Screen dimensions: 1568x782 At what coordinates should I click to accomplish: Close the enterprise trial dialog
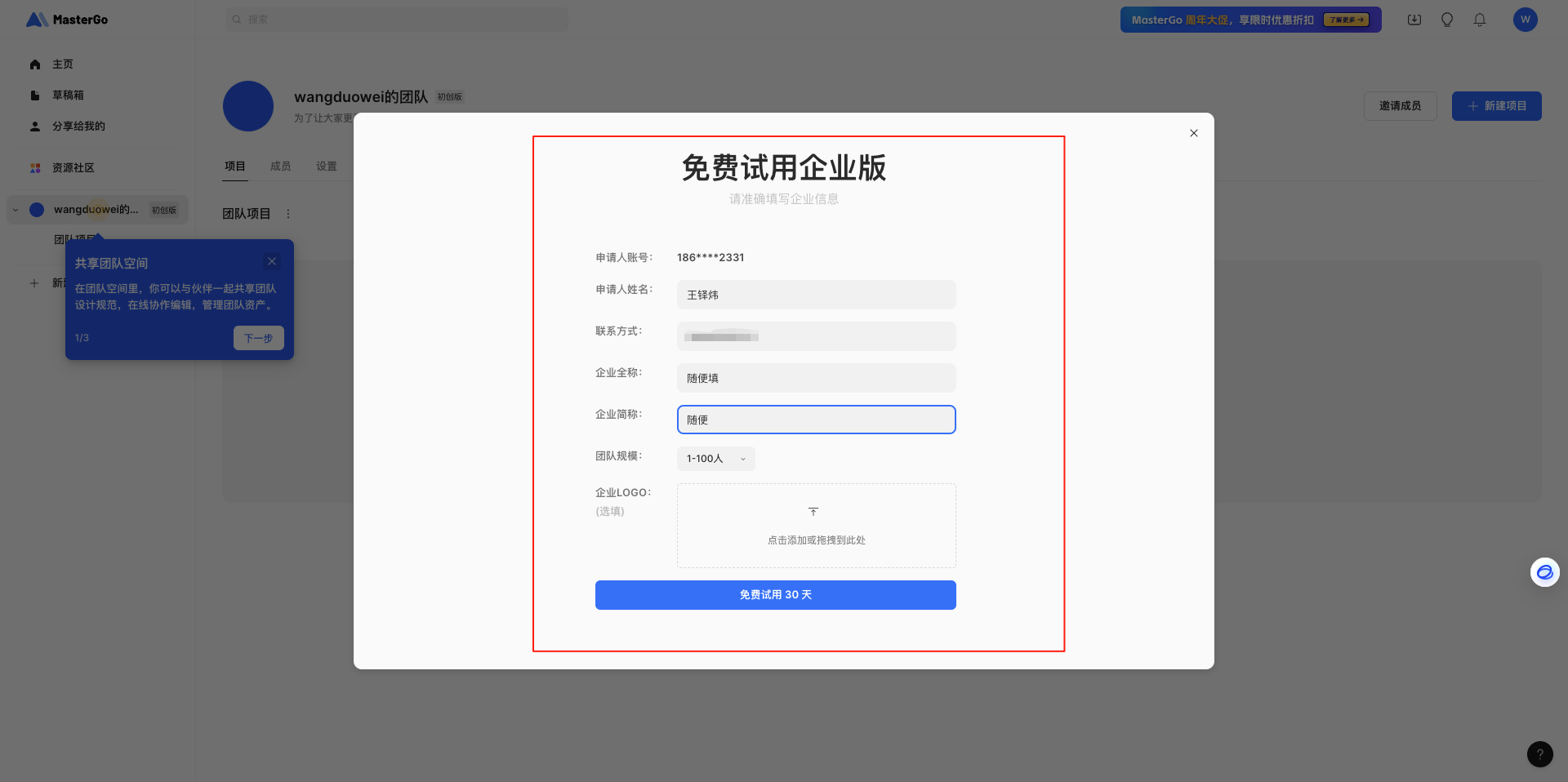point(1193,133)
